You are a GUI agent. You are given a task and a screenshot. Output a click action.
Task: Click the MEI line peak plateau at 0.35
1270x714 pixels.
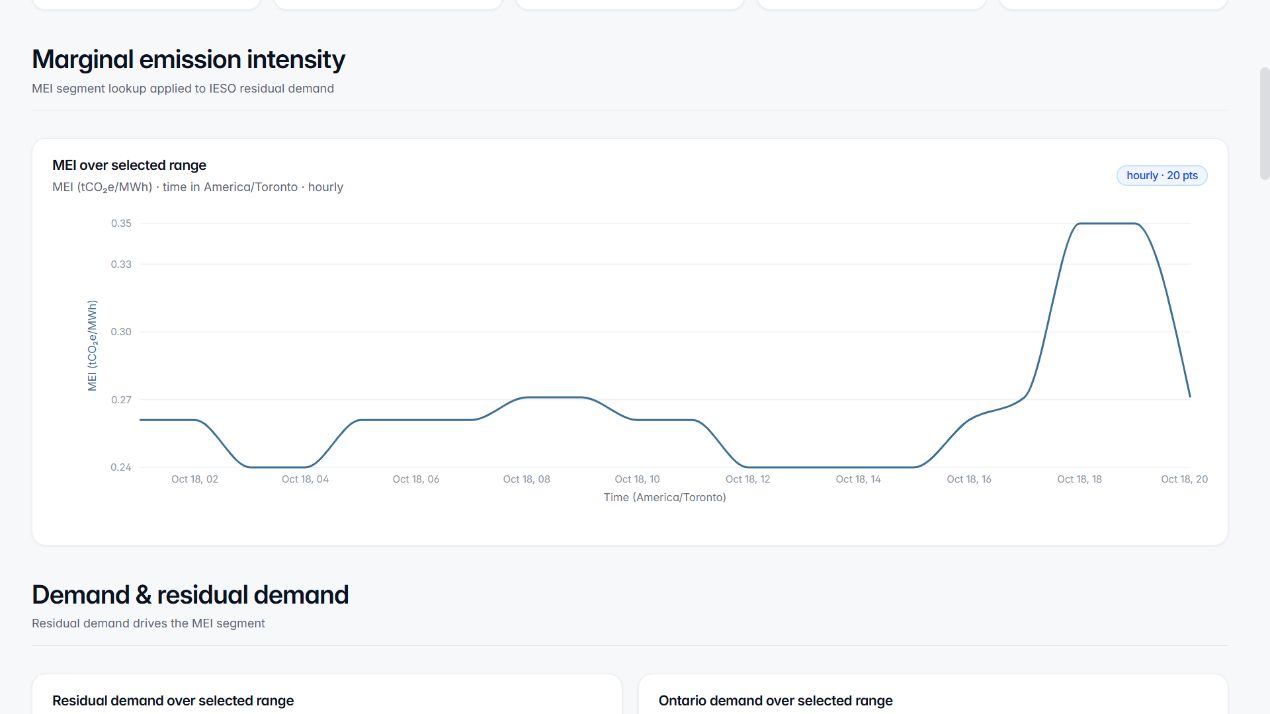pos(1107,223)
